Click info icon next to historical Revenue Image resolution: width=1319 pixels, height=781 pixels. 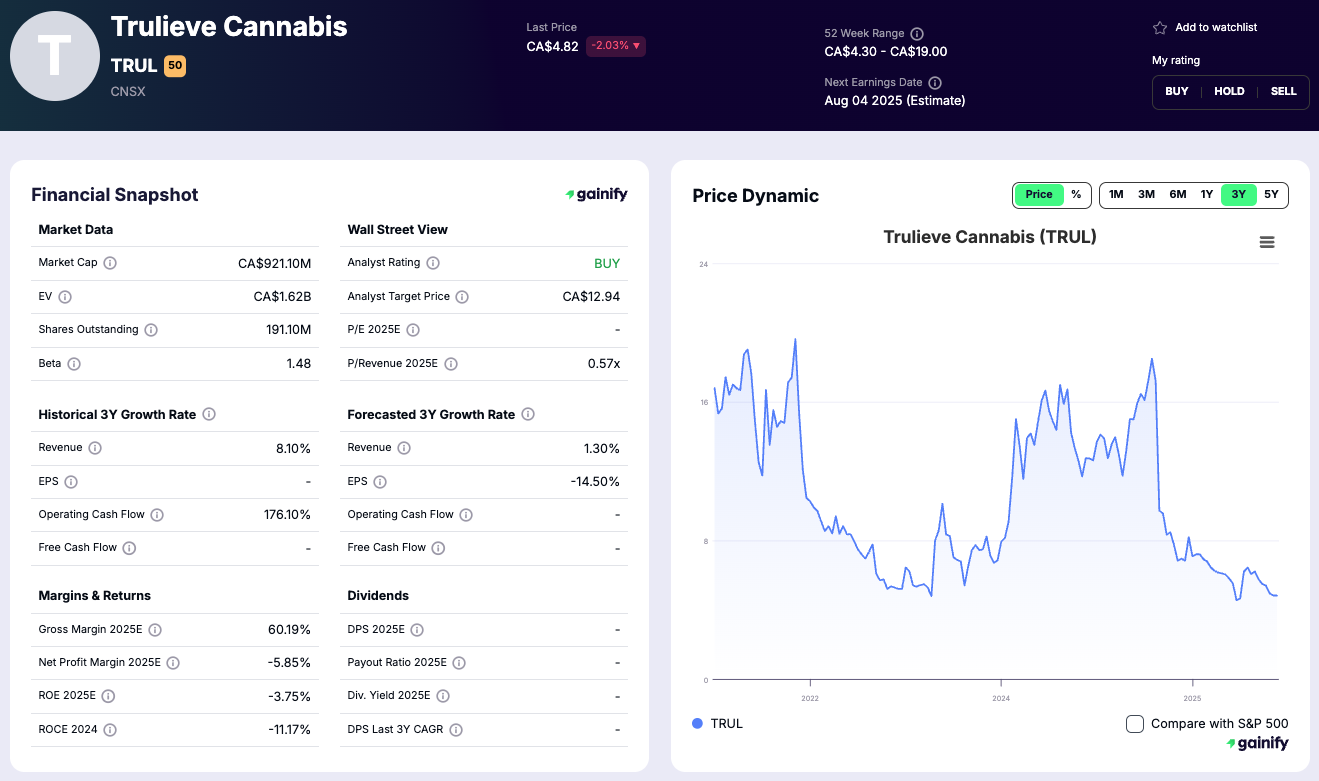[x=95, y=448]
